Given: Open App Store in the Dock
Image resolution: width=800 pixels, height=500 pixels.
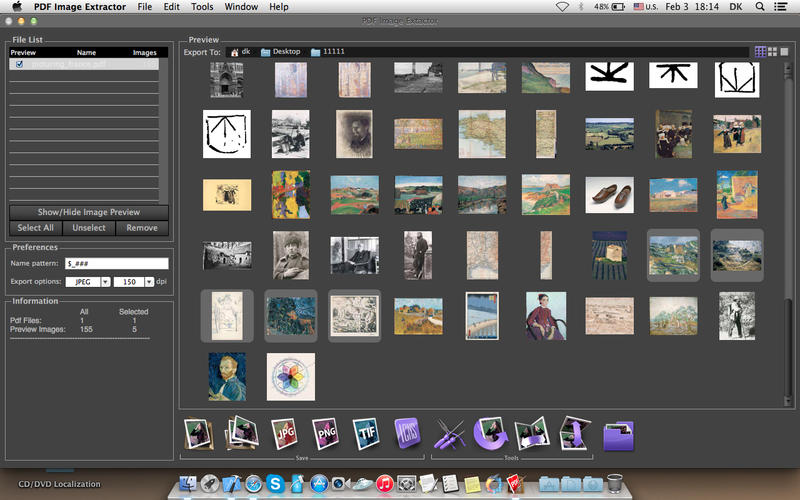Looking at the screenshot, I should pos(319,483).
